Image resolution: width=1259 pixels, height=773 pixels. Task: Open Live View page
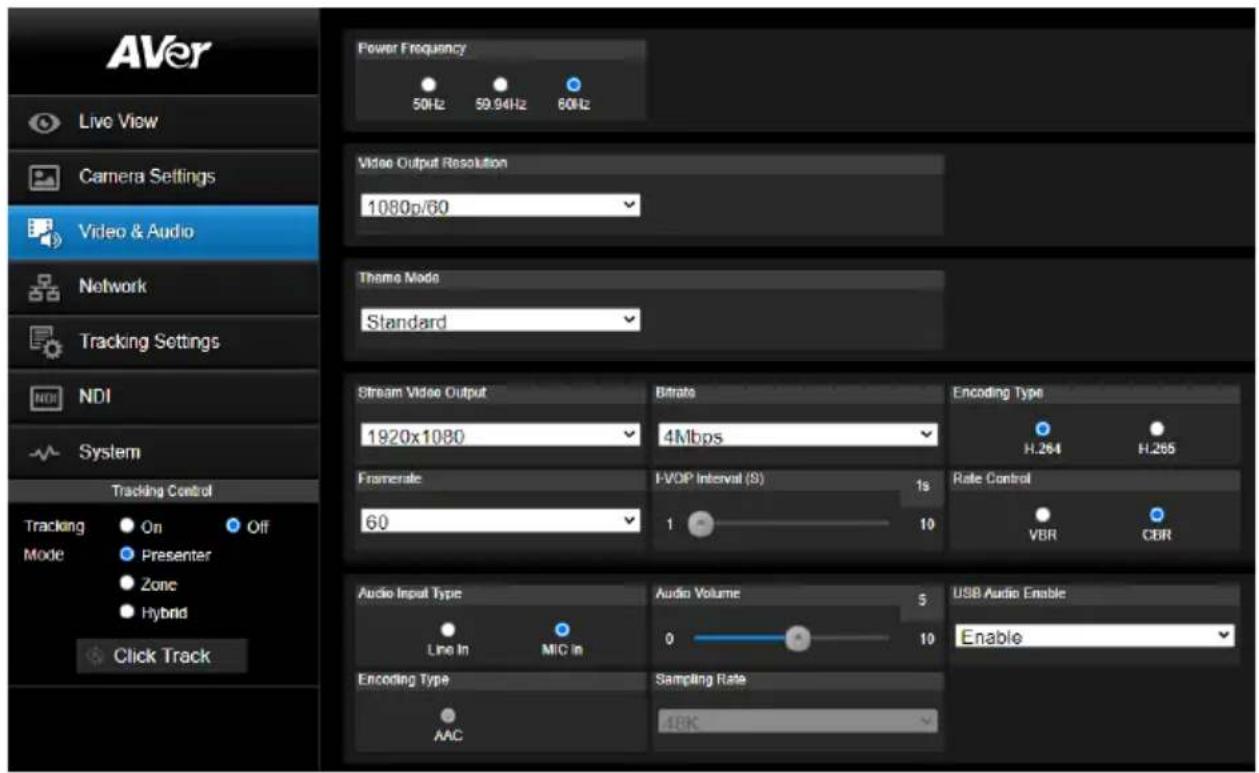pyautogui.click(x=163, y=122)
